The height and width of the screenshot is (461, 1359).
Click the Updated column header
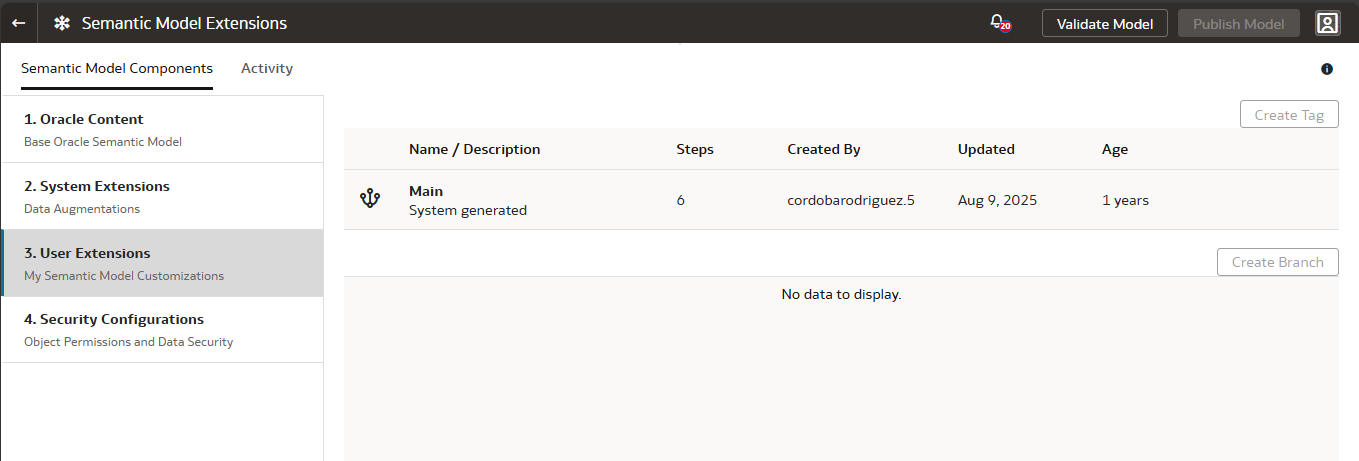[x=986, y=149]
